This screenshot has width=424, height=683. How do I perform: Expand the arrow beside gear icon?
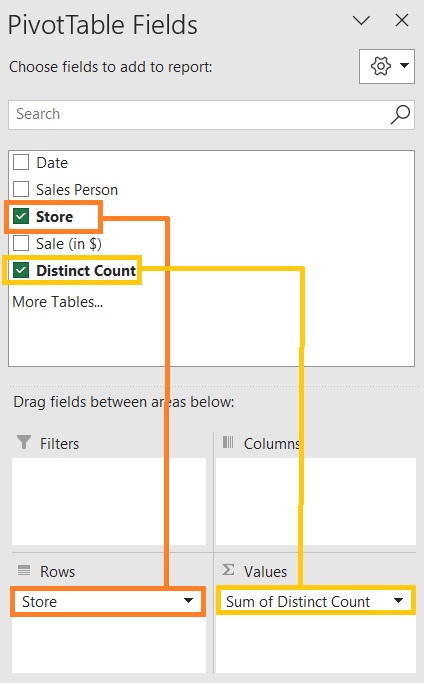(x=404, y=66)
